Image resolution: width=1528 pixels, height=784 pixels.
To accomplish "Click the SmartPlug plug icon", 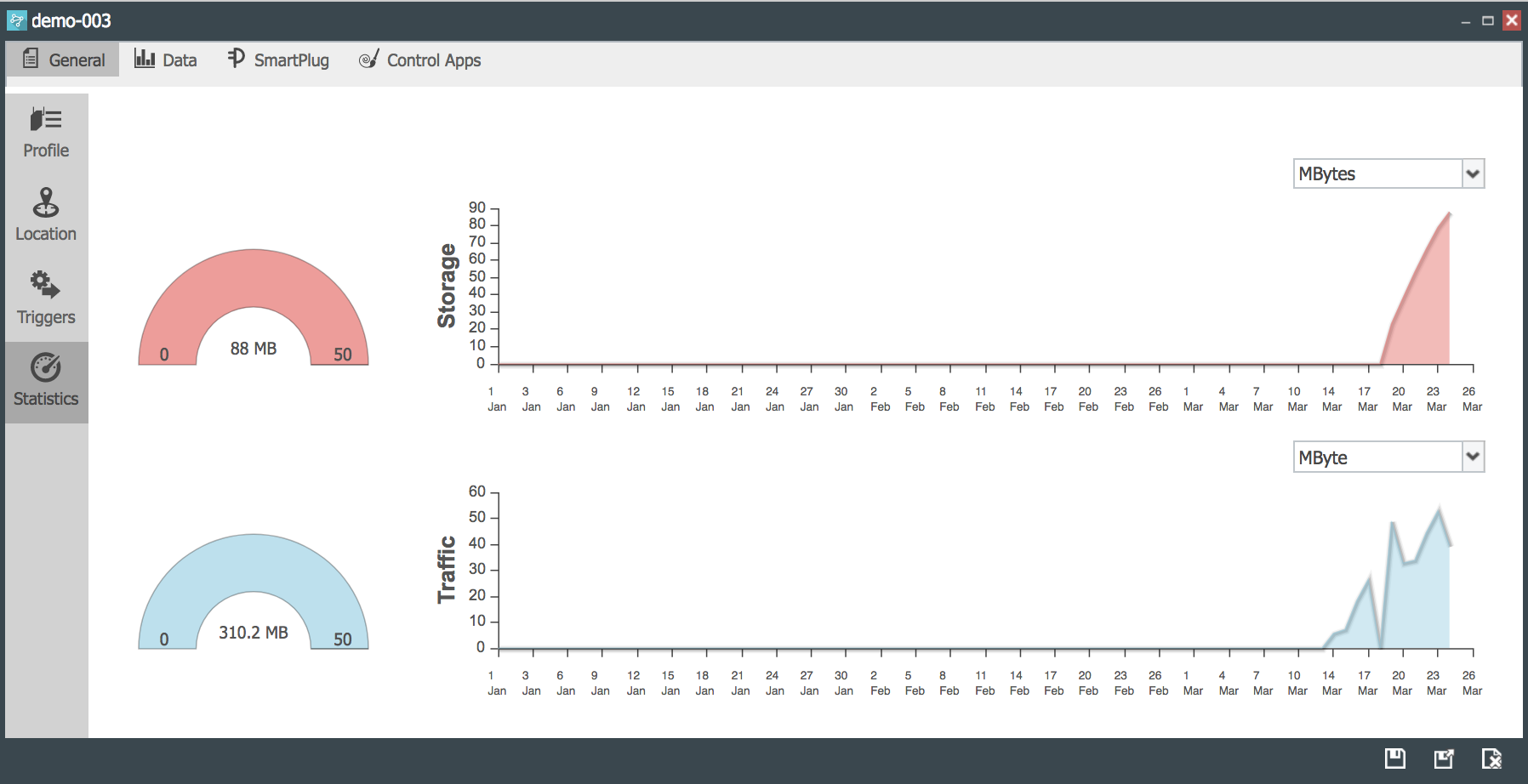I will pos(236,58).
